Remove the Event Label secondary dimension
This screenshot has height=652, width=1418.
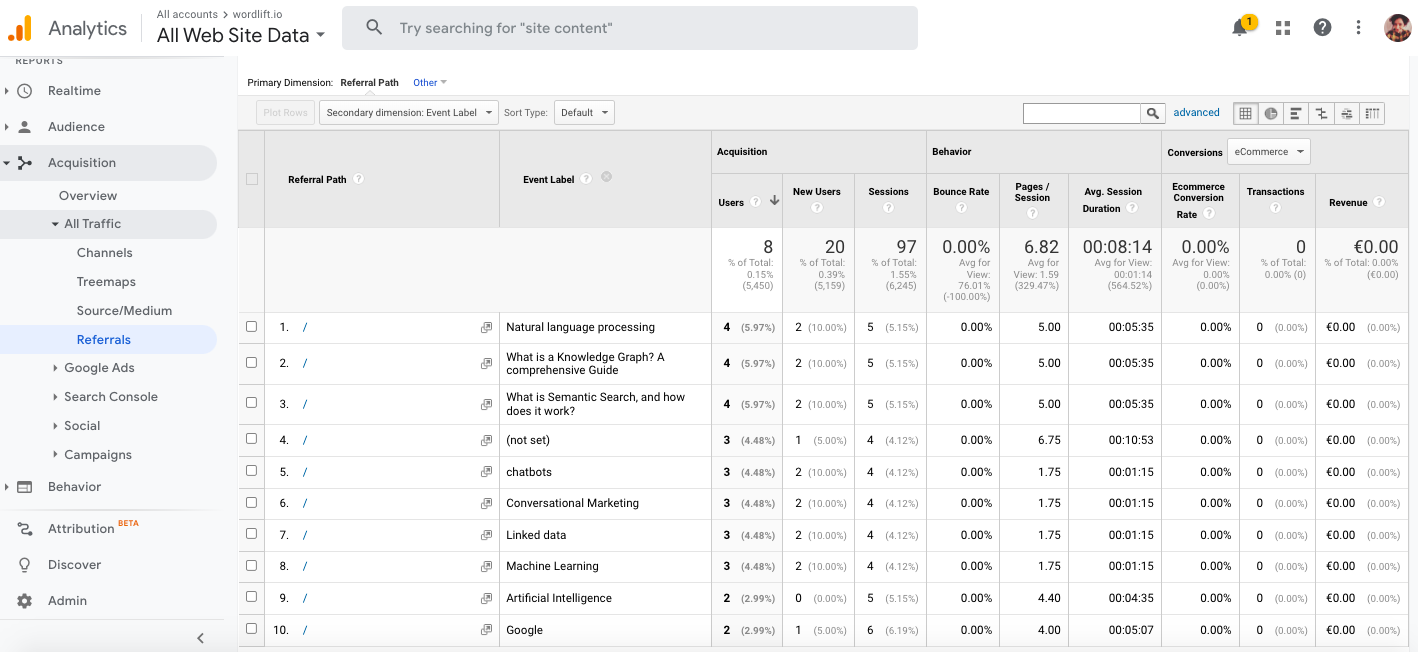tap(606, 177)
